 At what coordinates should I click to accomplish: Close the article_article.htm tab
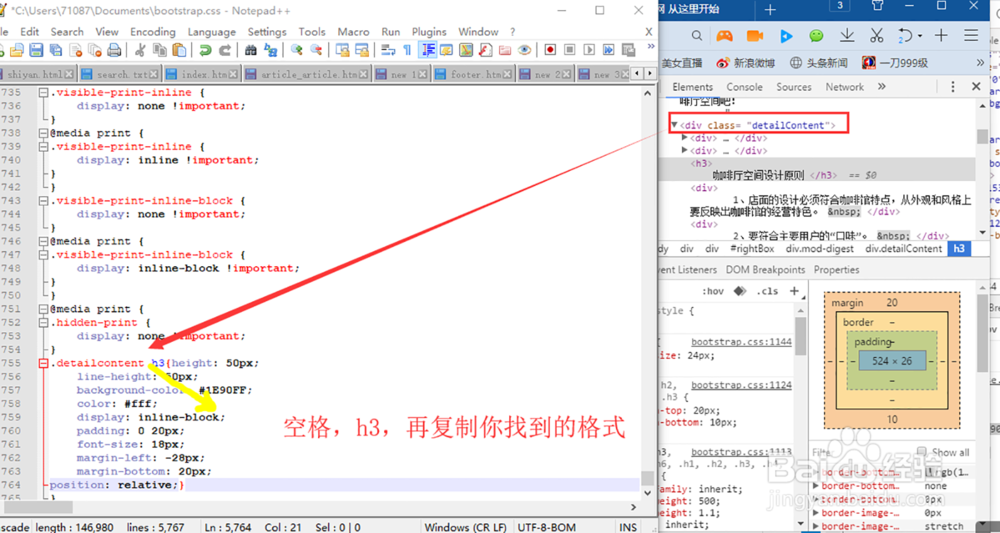364,75
